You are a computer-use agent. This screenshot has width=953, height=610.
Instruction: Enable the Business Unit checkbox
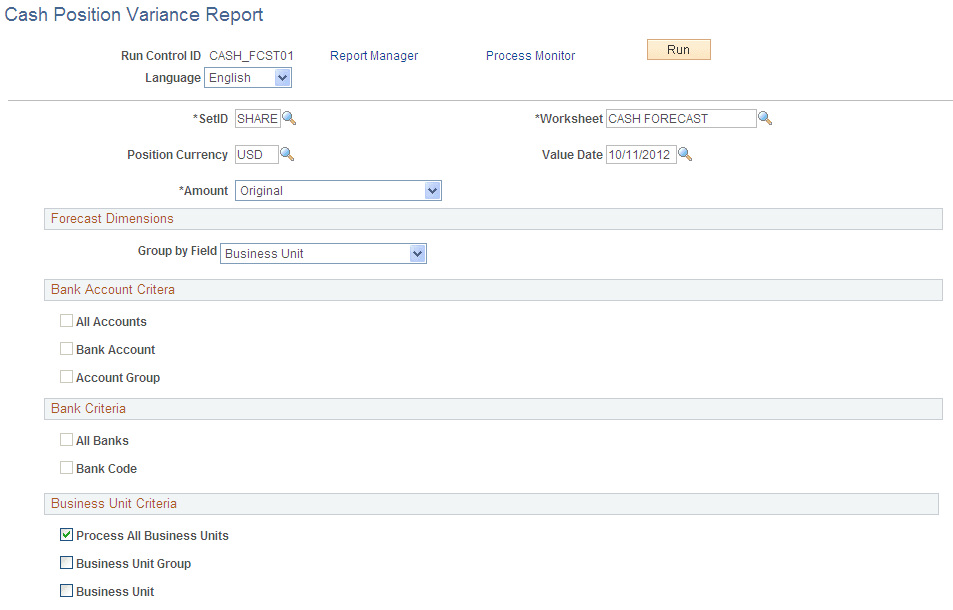(x=66, y=591)
